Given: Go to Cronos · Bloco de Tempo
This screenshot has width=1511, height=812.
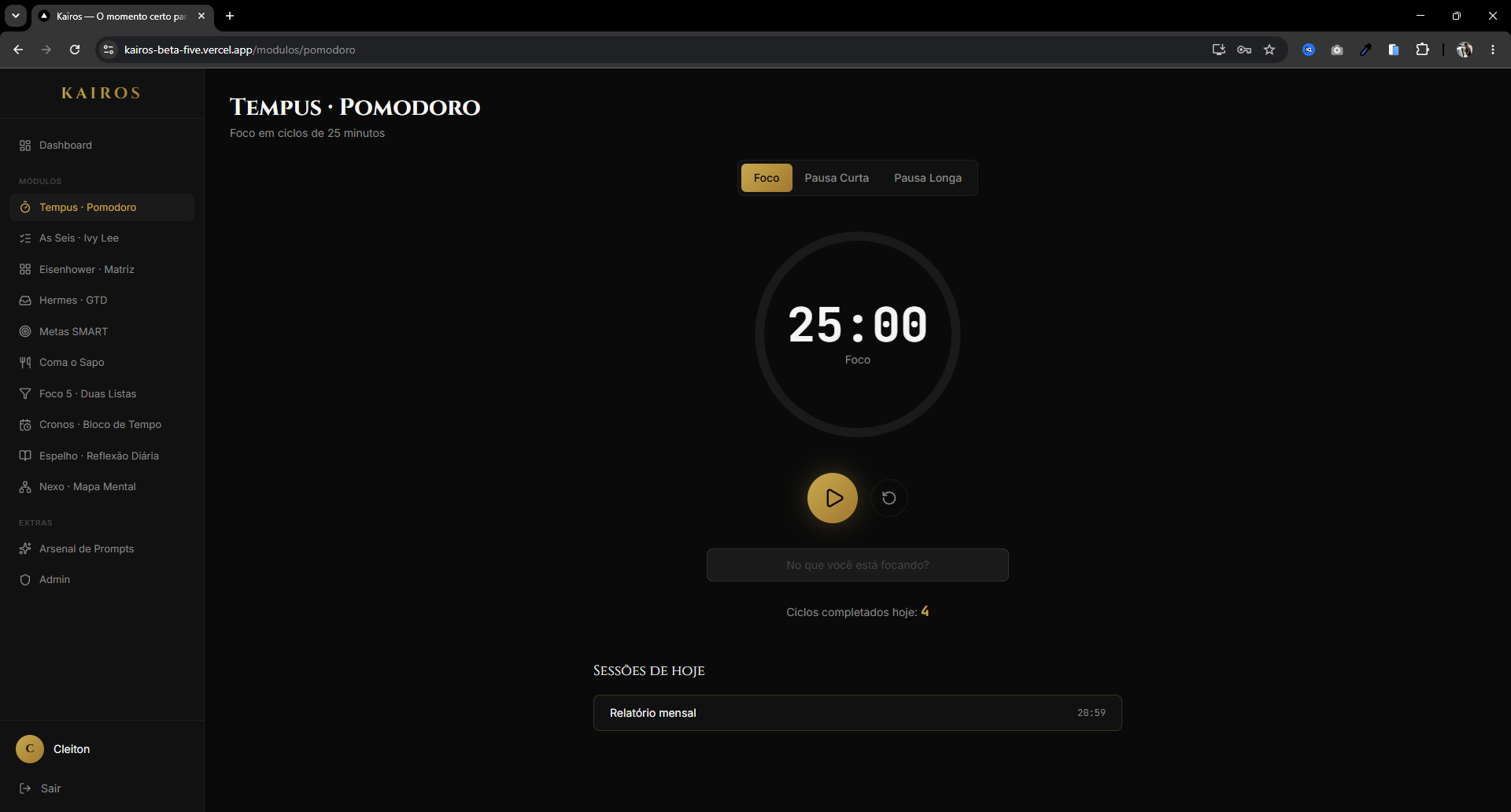Looking at the screenshot, I should [x=102, y=425].
